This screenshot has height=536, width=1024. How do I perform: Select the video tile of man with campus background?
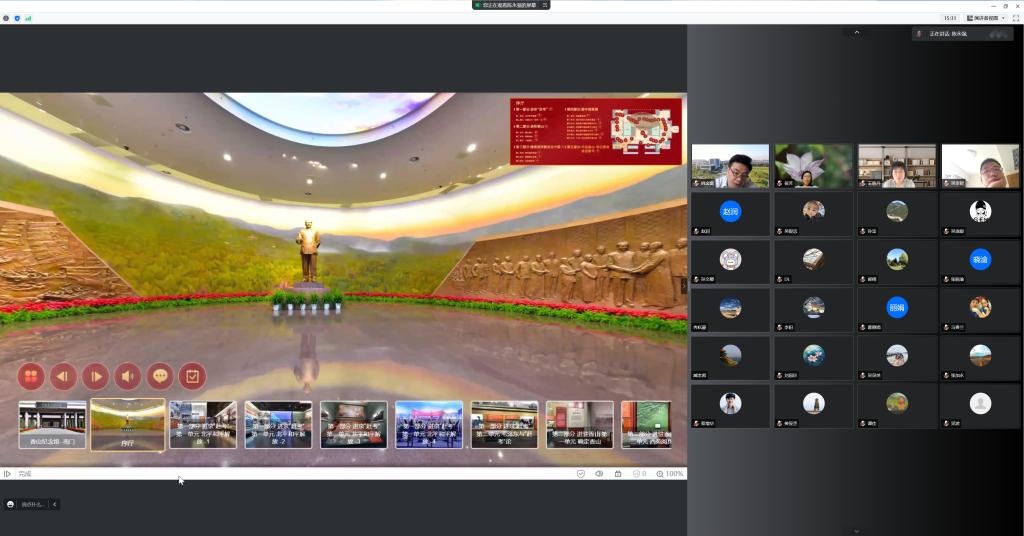[730, 166]
